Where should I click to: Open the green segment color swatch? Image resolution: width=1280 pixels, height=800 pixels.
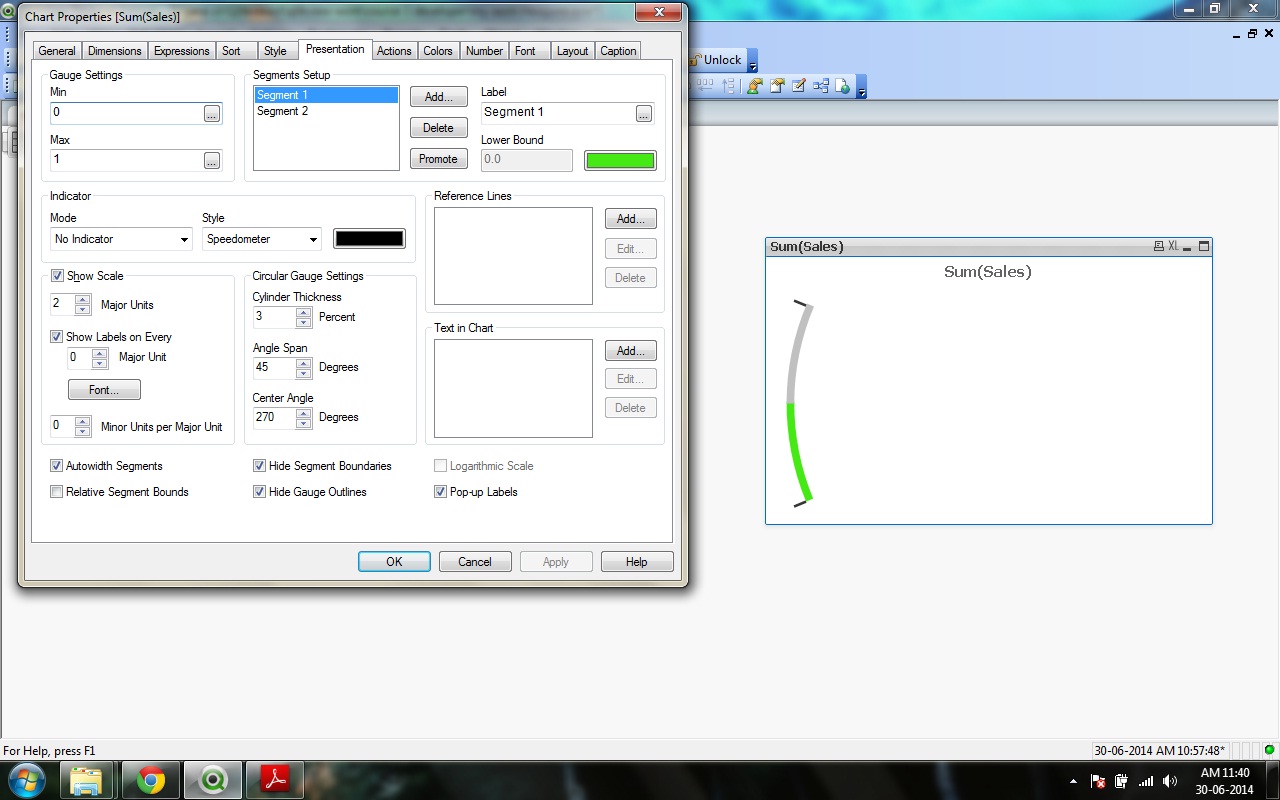click(x=620, y=160)
